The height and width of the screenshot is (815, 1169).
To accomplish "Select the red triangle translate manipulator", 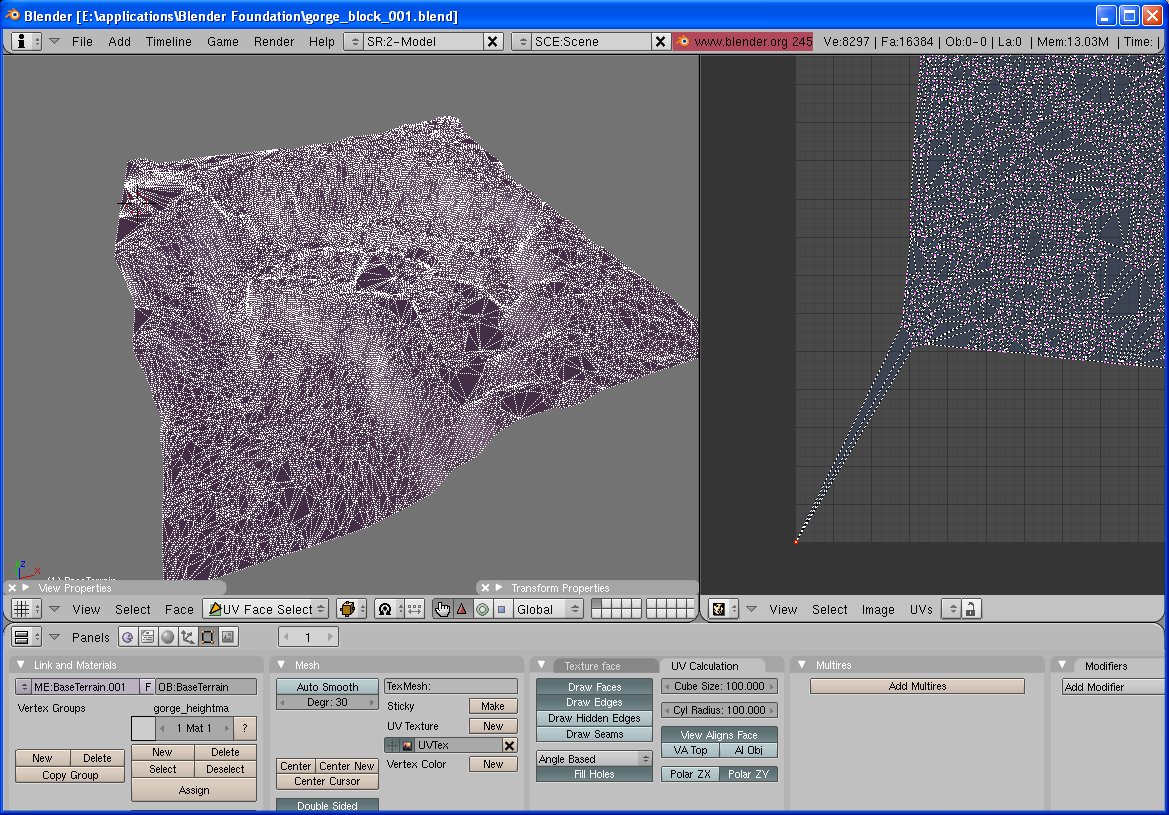I will [462, 609].
